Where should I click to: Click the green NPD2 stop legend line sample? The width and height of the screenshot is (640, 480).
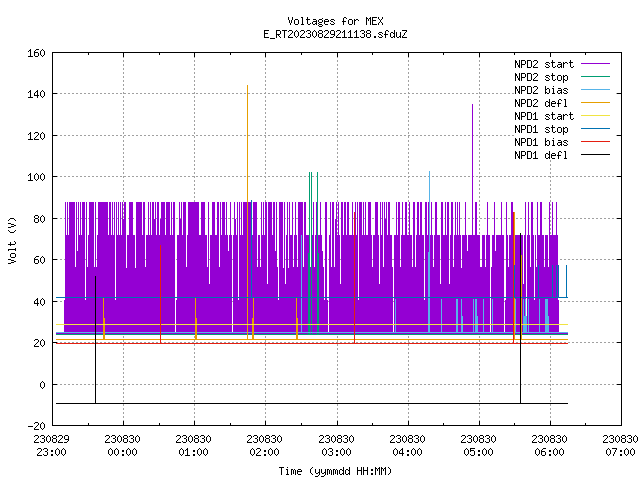coord(595,76)
